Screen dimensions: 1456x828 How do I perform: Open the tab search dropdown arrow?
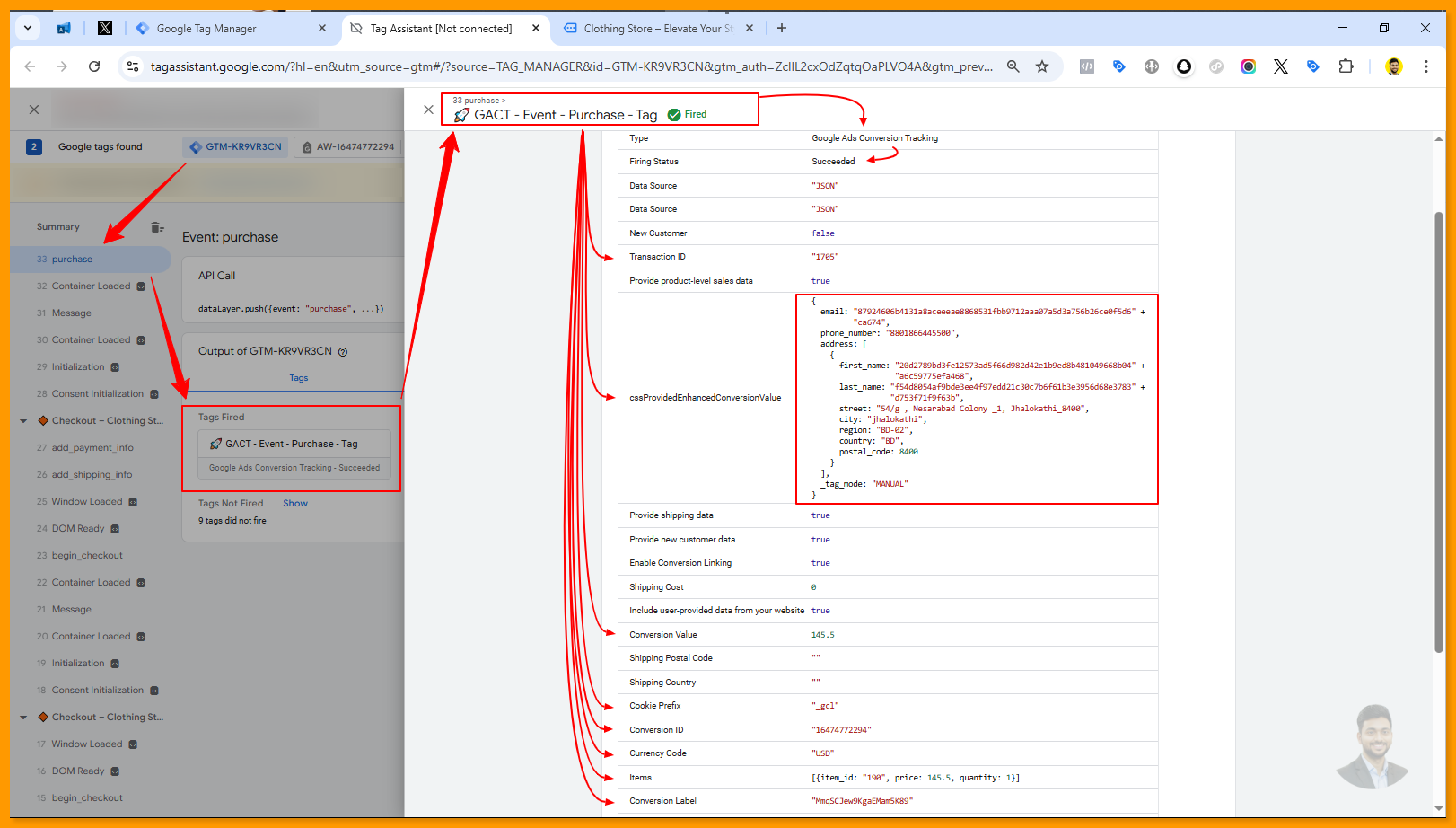[x=28, y=28]
